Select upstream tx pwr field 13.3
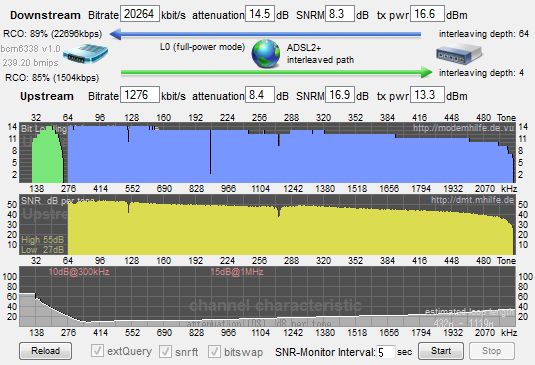The image size is (535, 365). tap(427, 94)
